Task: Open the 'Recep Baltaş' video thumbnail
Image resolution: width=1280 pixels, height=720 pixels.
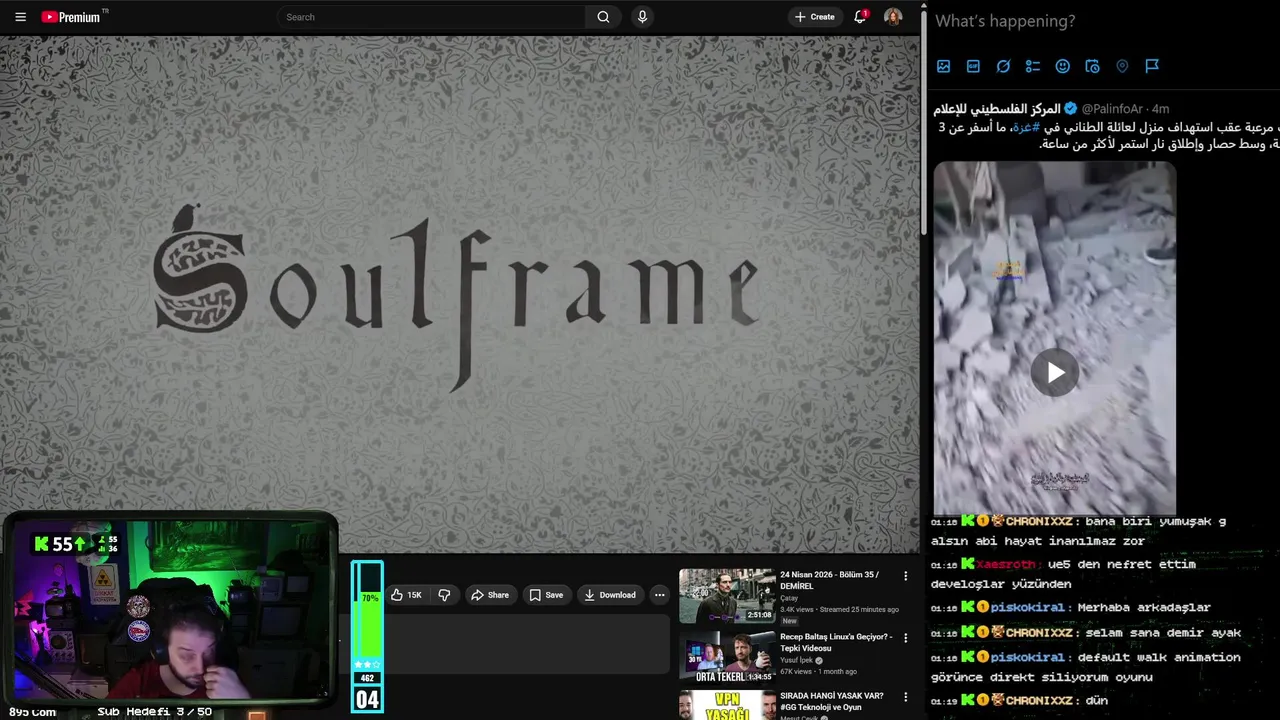Action: click(727, 657)
